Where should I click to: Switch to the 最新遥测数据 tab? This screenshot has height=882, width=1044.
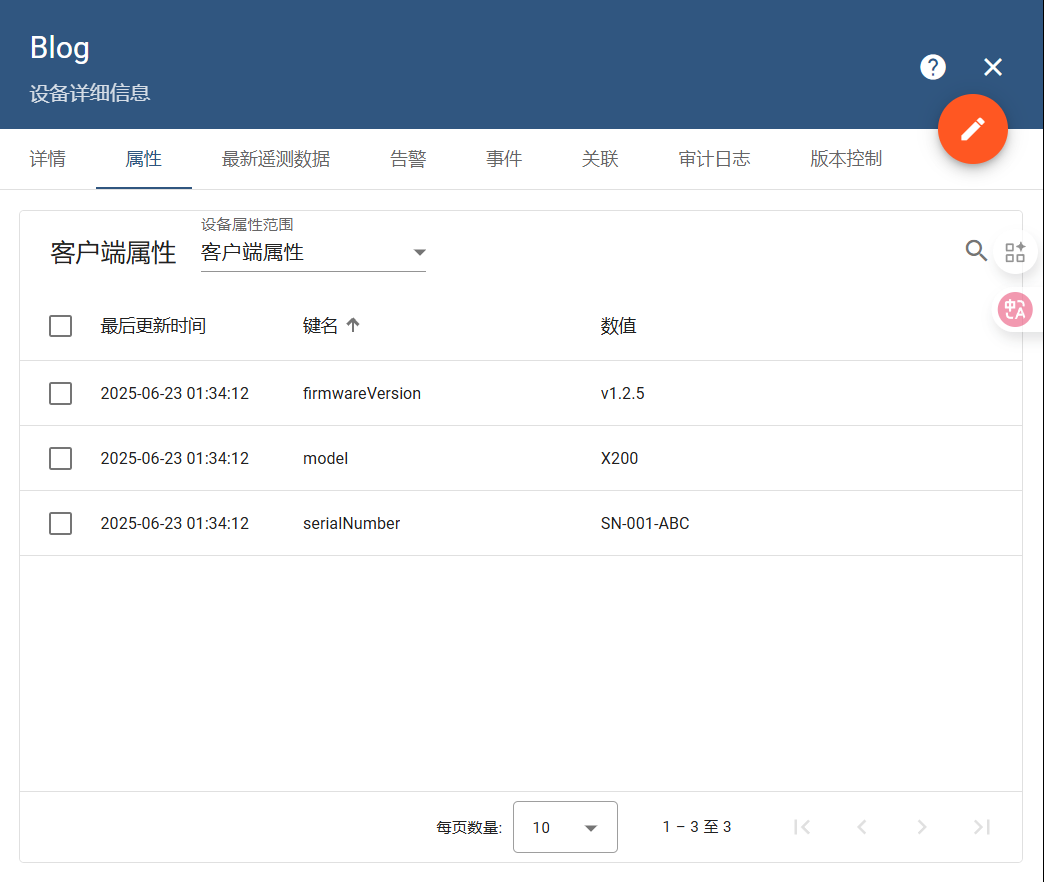pos(275,159)
